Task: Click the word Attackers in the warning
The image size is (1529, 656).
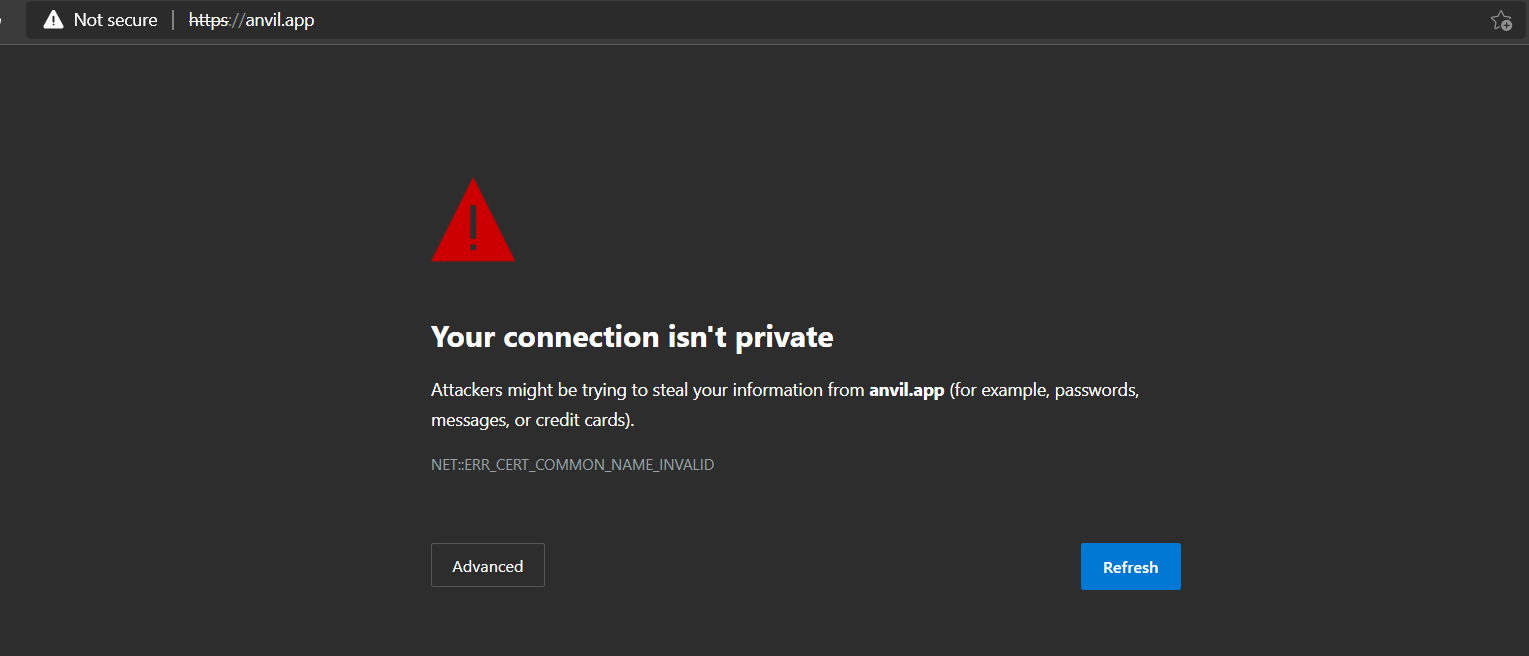Action: 467,390
